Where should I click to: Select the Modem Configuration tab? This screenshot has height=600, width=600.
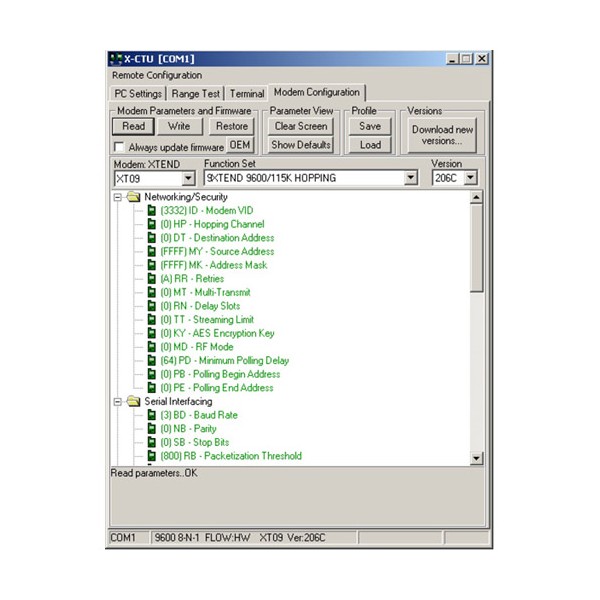(x=316, y=92)
